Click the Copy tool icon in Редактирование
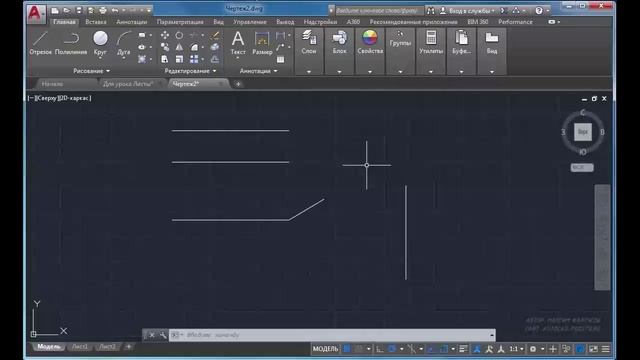 pos(164,47)
